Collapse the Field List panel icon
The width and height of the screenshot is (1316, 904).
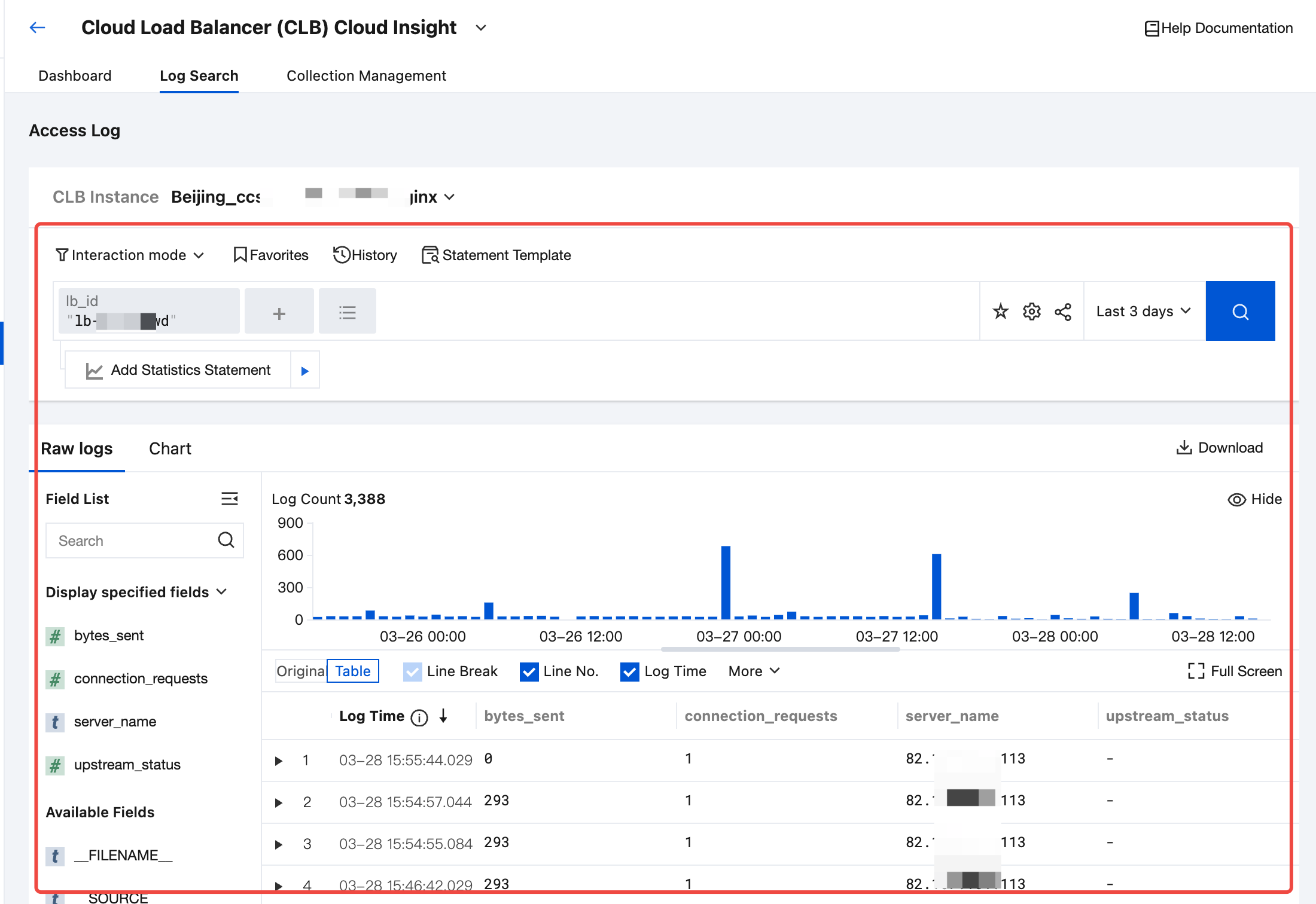pyautogui.click(x=230, y=499)
